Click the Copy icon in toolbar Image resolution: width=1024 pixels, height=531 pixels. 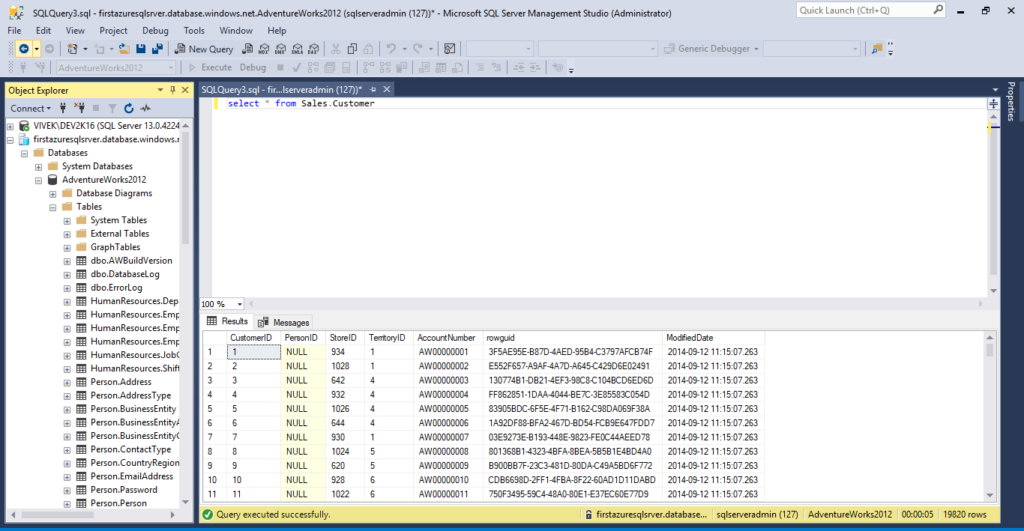[352, 49]
